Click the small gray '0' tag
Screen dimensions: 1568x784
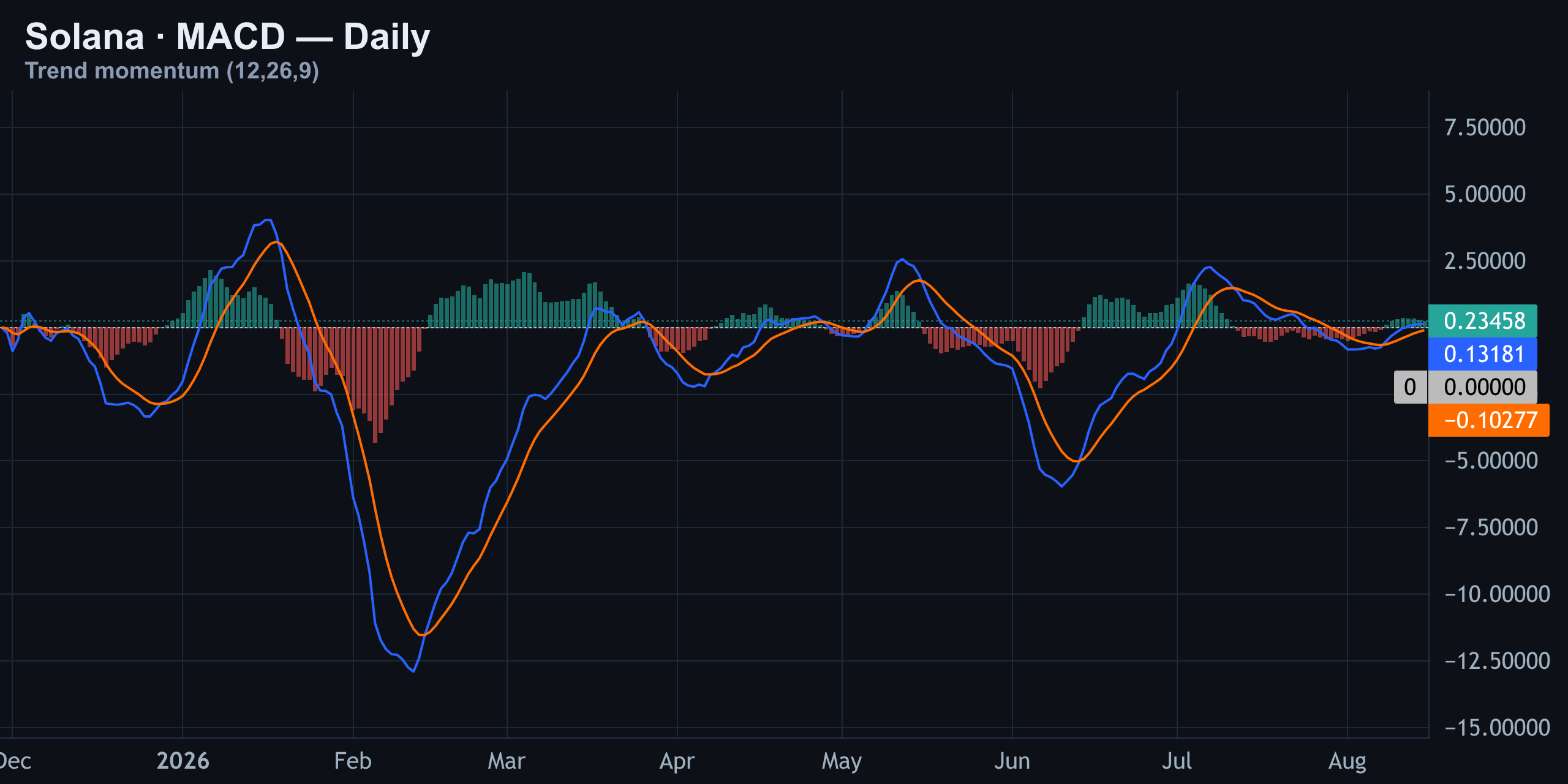(1410, 387)
